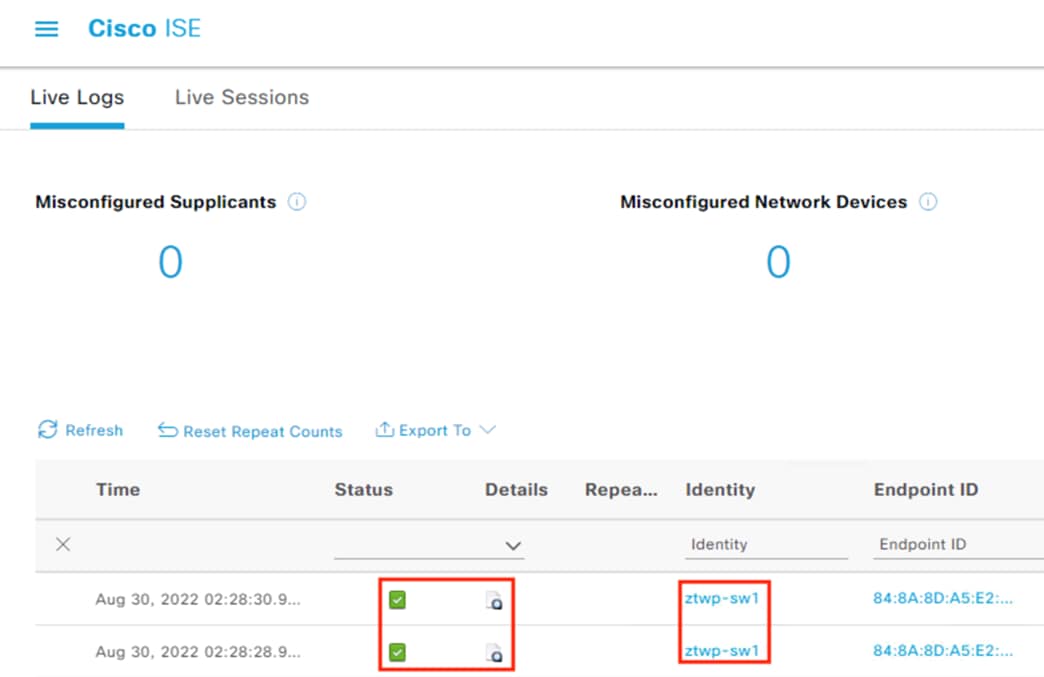1044x677 pixels.
Task: Click the Cisco ISE logo
Action: pyautogui.click(x=144, y=29)
